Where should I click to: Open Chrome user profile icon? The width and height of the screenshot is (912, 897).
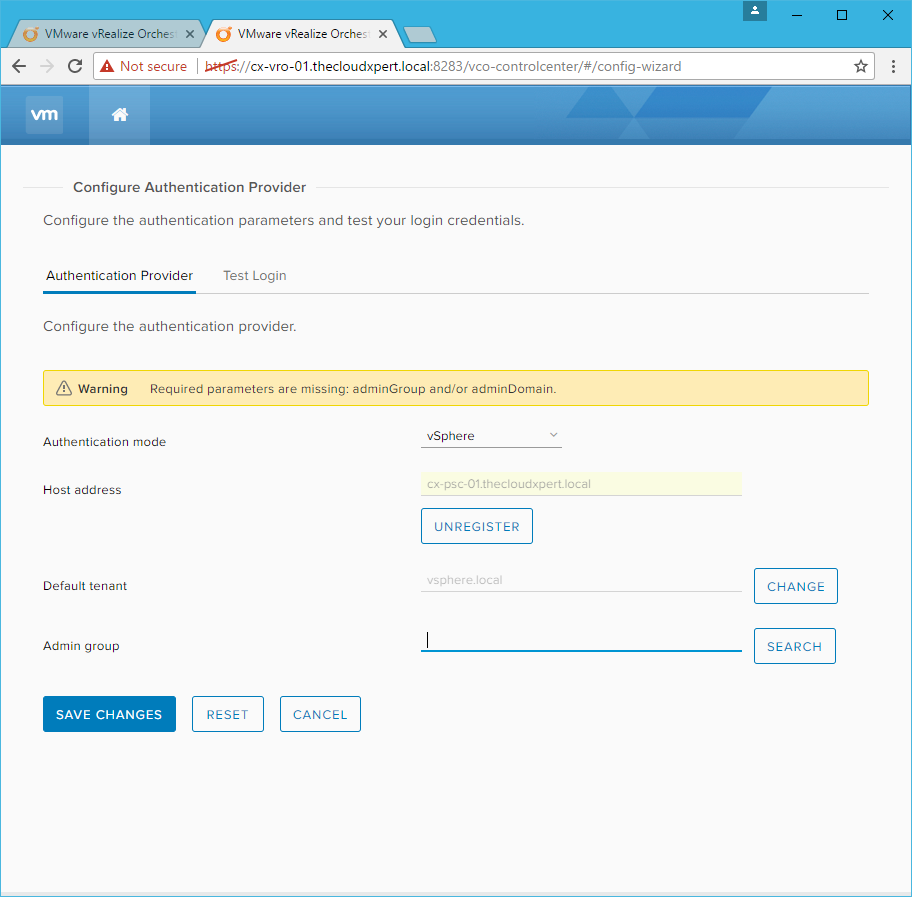click(756, 11)
